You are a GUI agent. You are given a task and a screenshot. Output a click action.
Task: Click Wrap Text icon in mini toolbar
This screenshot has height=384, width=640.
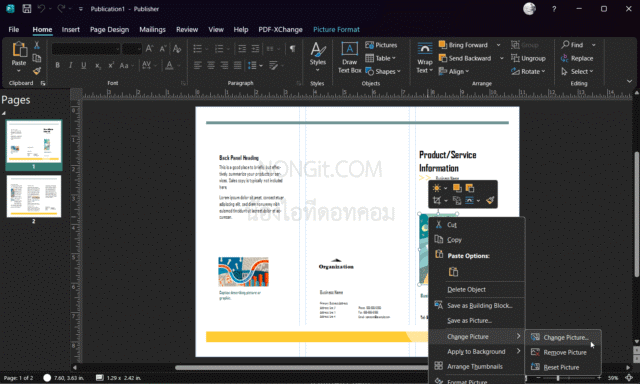pos(469,200)
